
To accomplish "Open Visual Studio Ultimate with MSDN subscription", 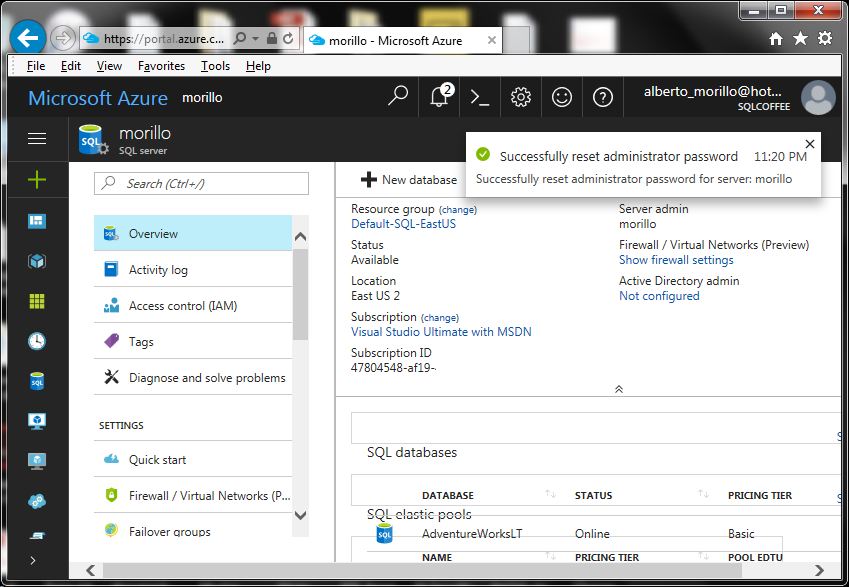I will [441, 332].
